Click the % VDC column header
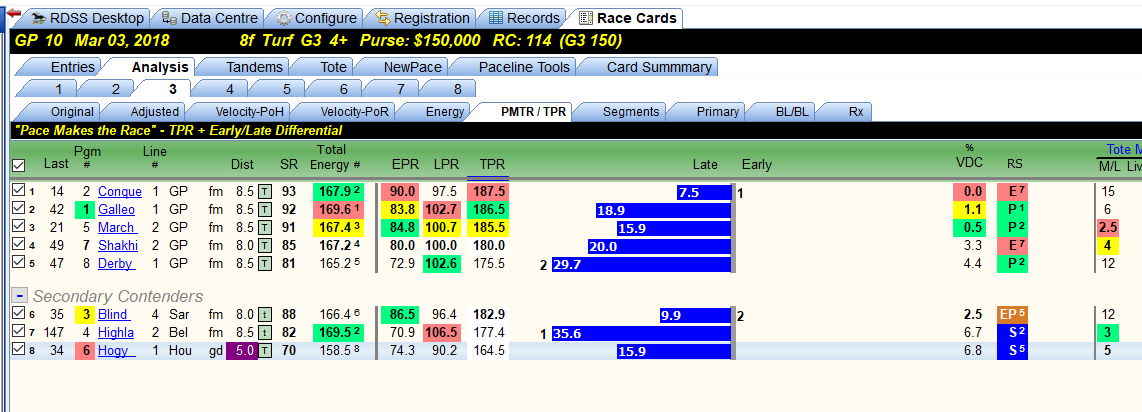1142x412 pixels. pos(969,157)
